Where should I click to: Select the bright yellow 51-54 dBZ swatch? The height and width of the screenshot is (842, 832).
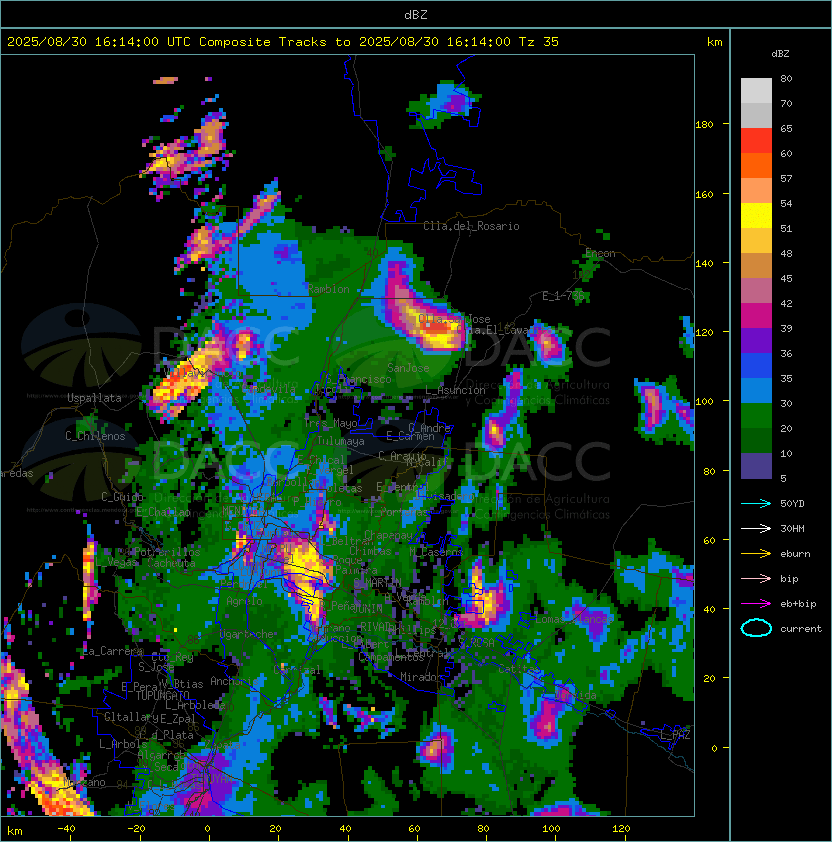(x=756, y=216)
